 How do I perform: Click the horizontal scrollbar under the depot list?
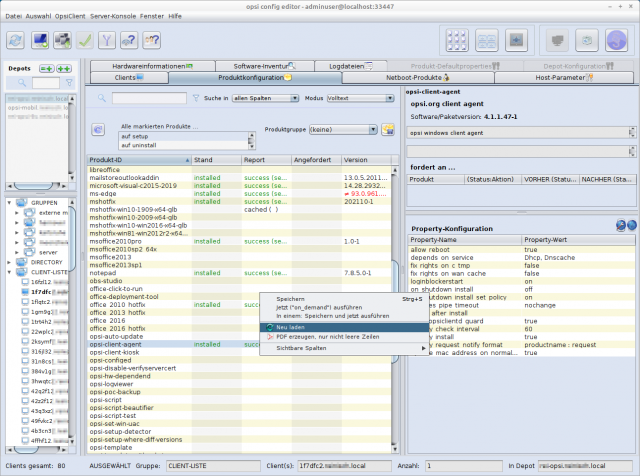tap(36, 186)
